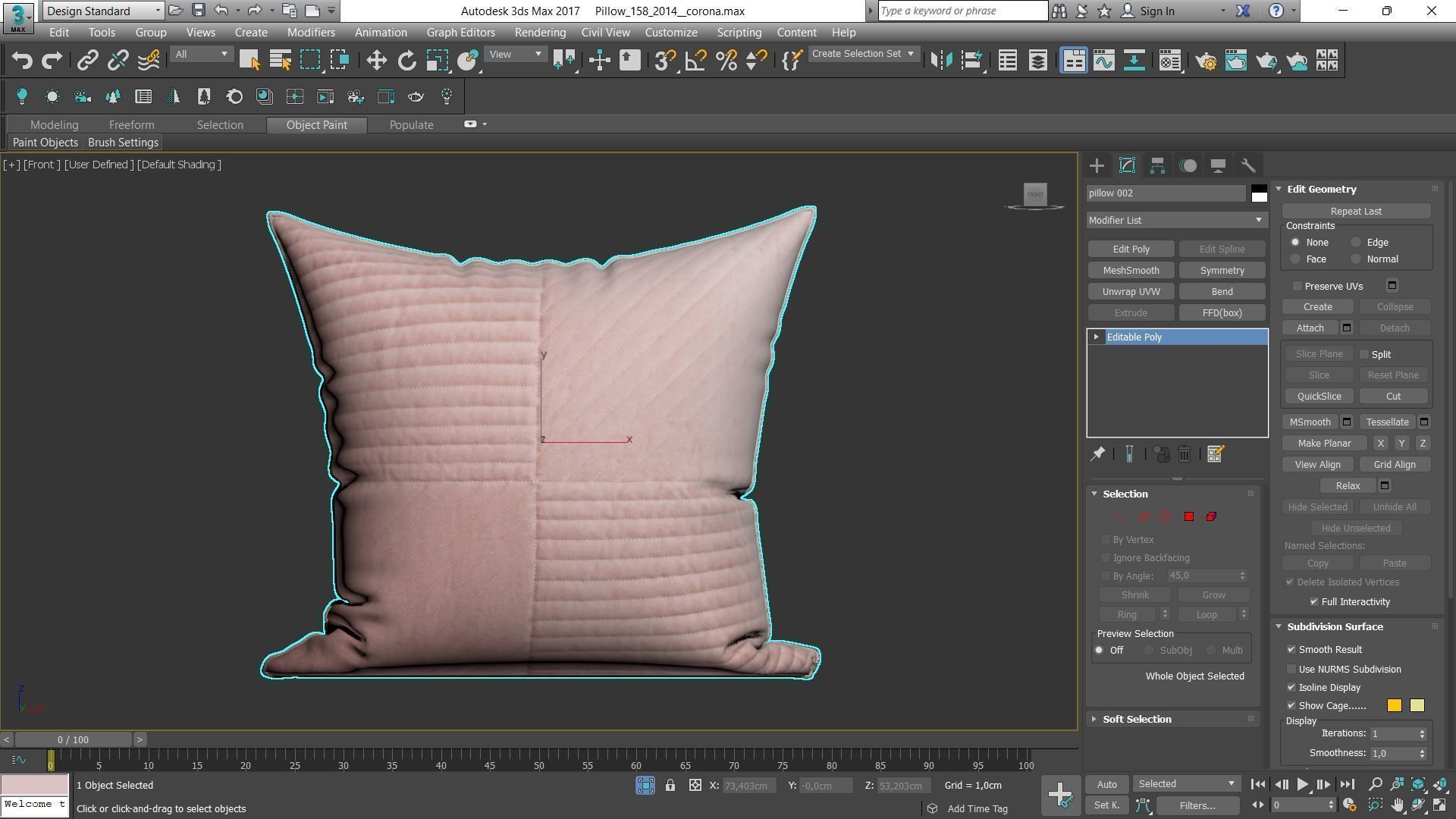Pin the modifier stack

(1097, 454)
